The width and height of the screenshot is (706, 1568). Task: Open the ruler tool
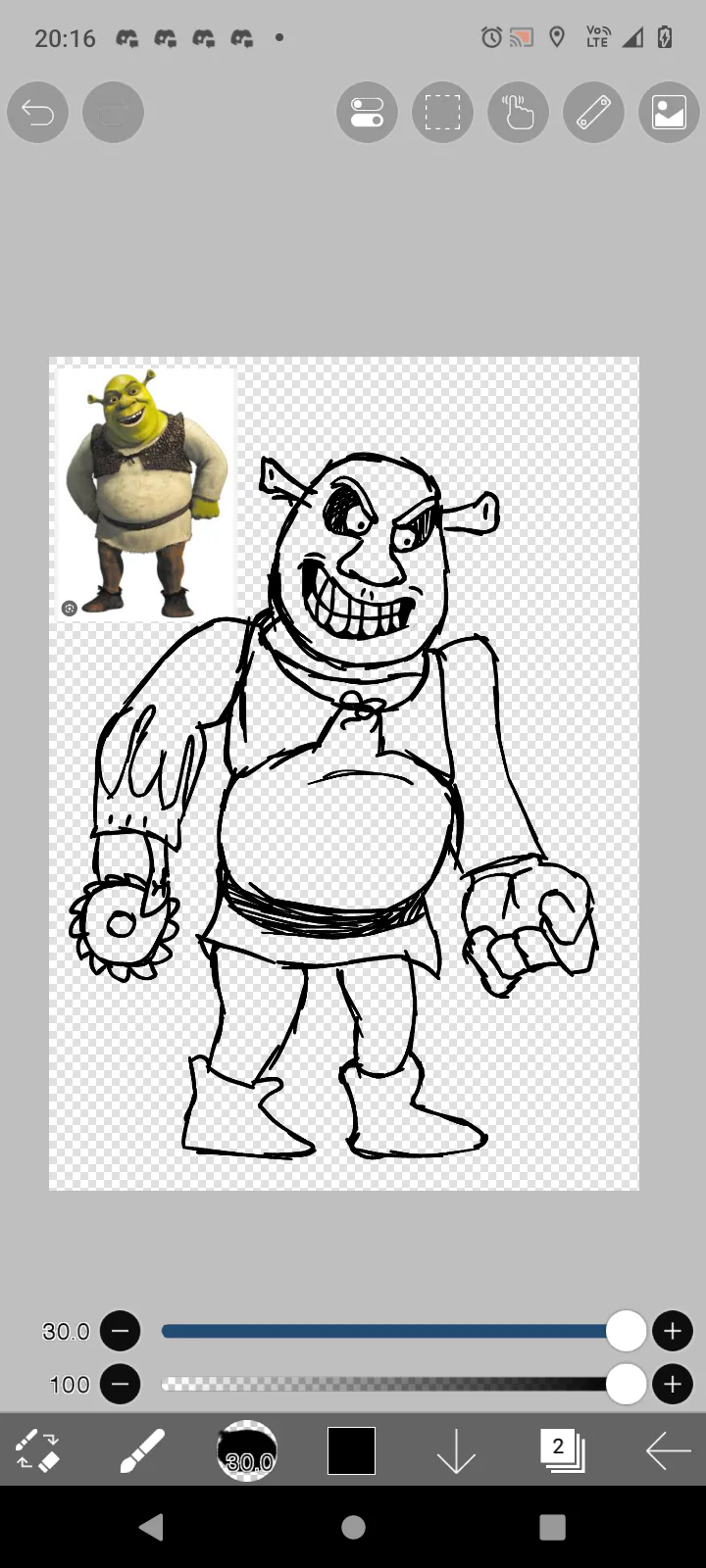tap(593, 112)
